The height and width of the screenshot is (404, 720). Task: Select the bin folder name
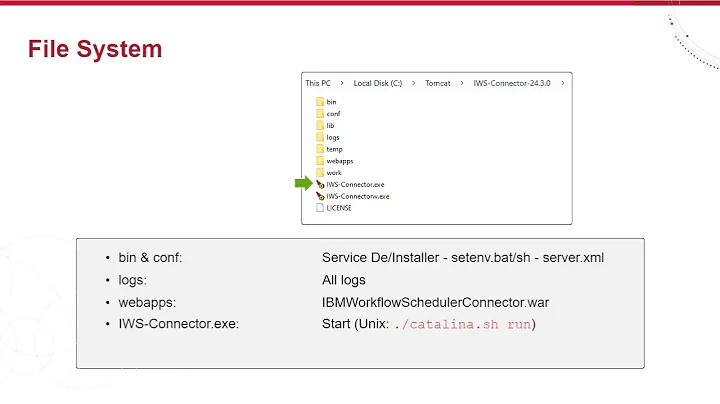(331, 102)
